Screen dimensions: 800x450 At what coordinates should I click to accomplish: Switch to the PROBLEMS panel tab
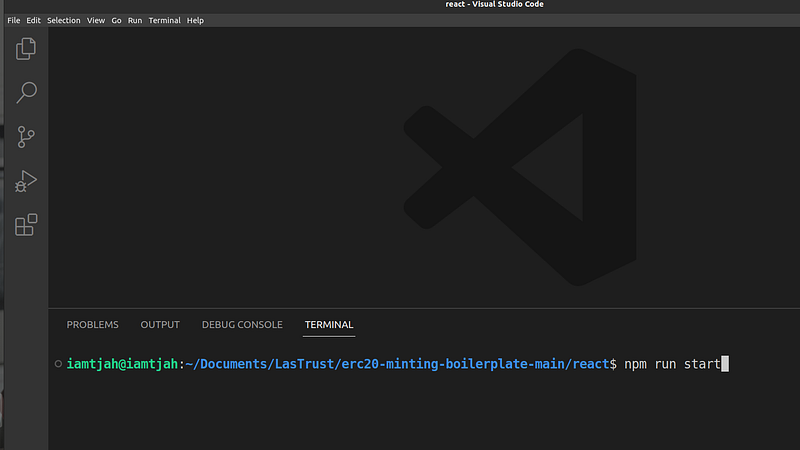[92, 325]
